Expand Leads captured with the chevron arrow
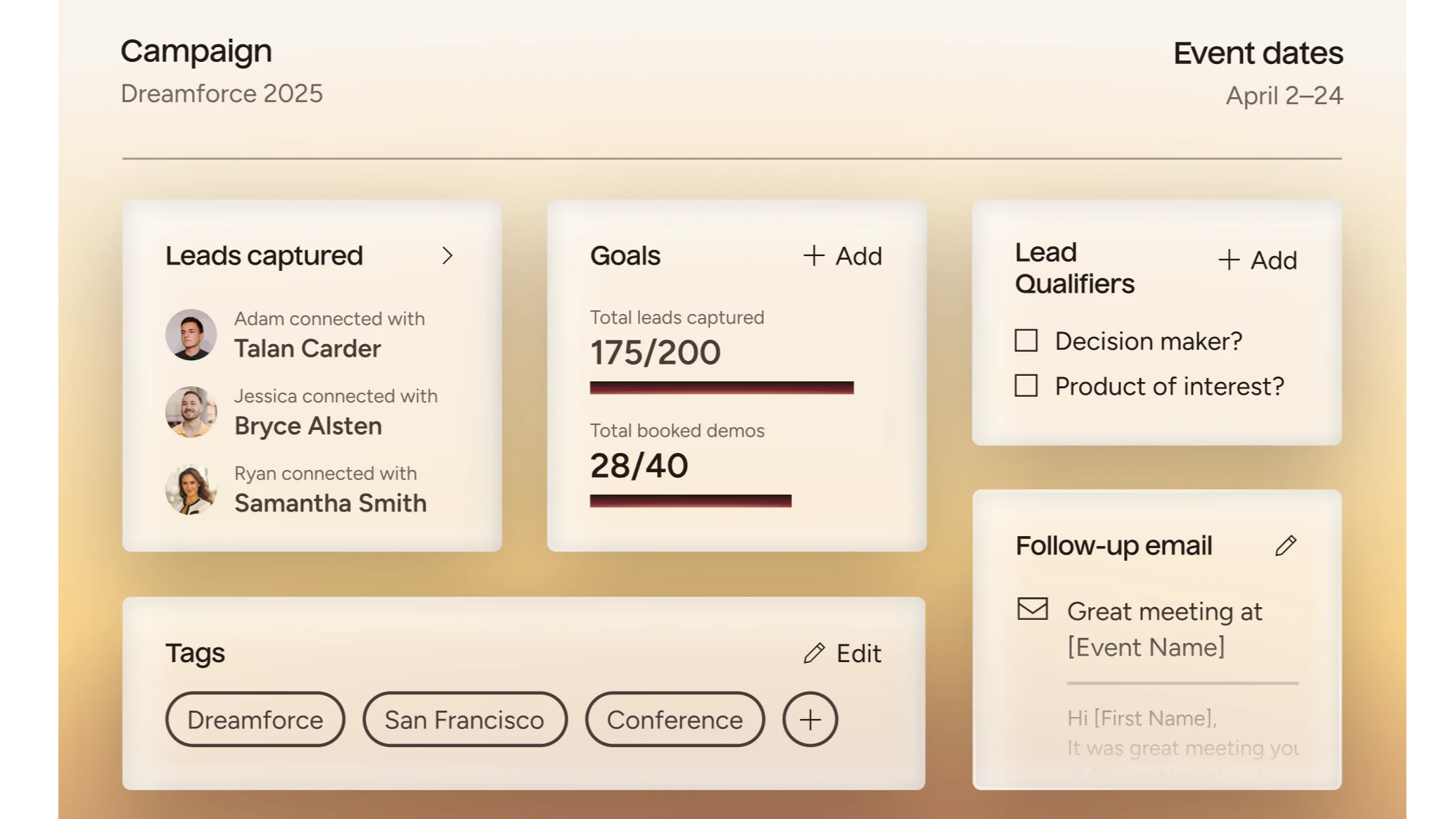Viewport: 1456px width, 819px height. pos(447,256)
